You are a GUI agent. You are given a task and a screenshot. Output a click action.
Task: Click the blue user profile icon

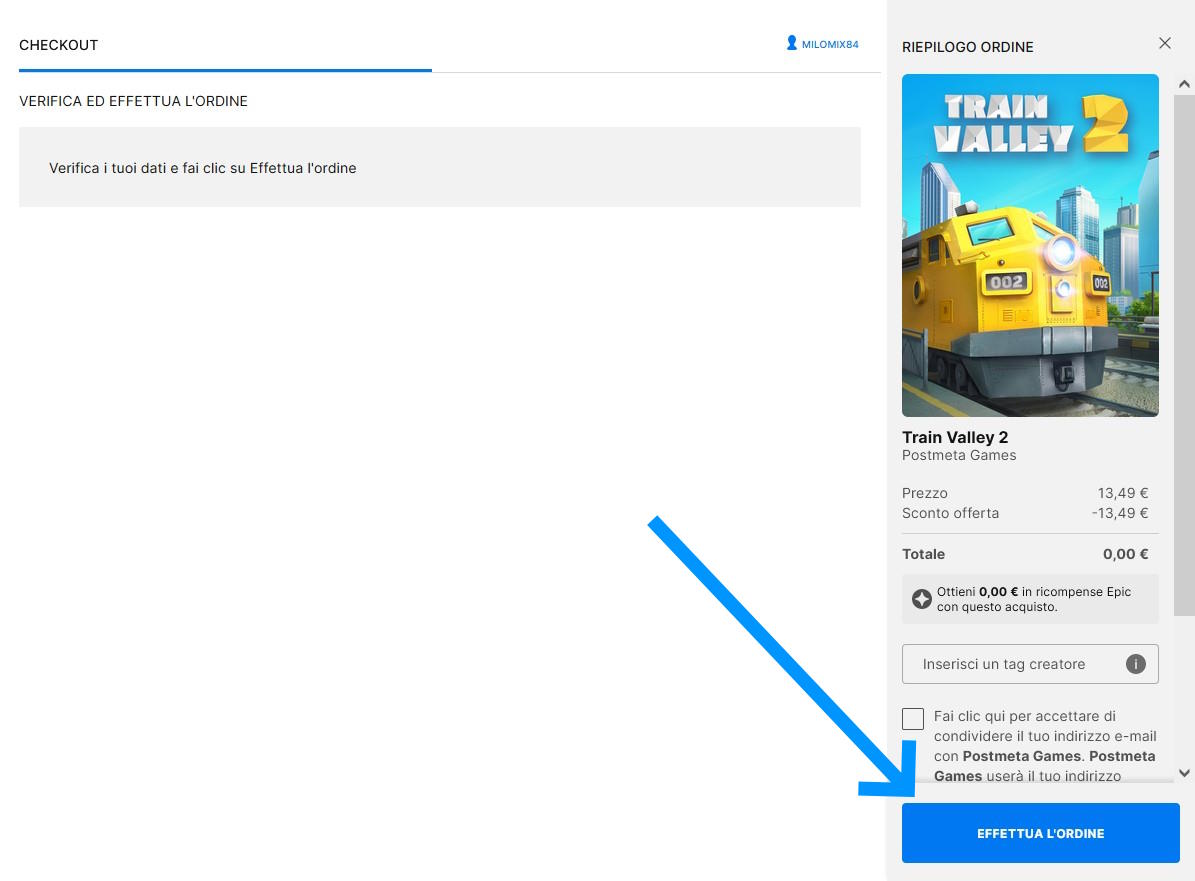coord(792,44)
